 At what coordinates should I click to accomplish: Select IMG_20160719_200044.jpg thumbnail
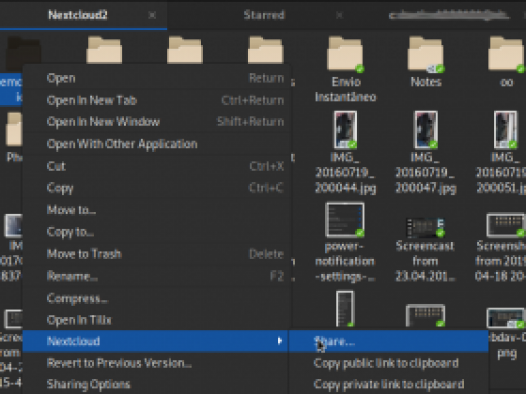(346, 130)
